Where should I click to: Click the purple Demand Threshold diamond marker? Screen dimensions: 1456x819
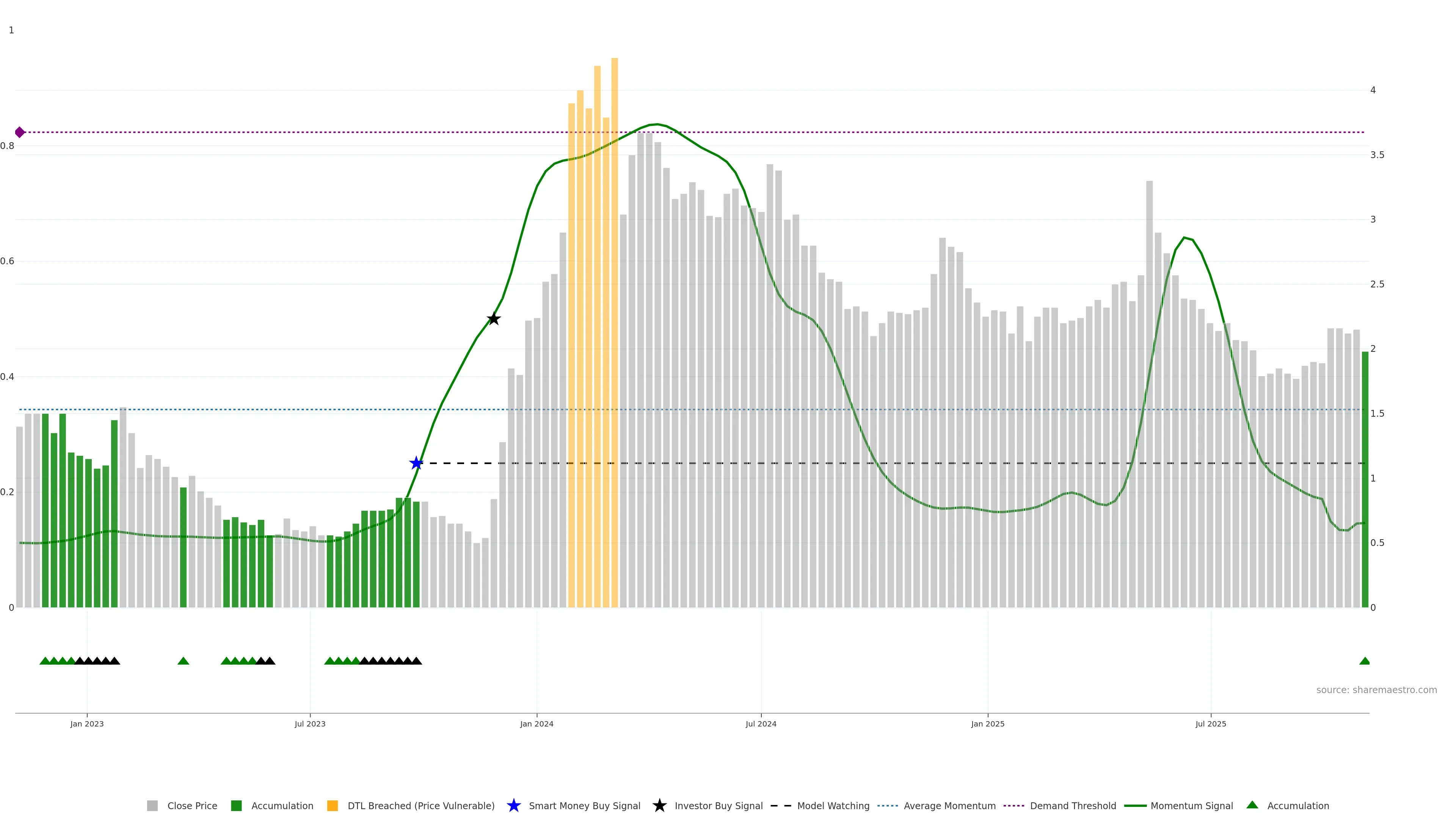click(x=20, y=132)
